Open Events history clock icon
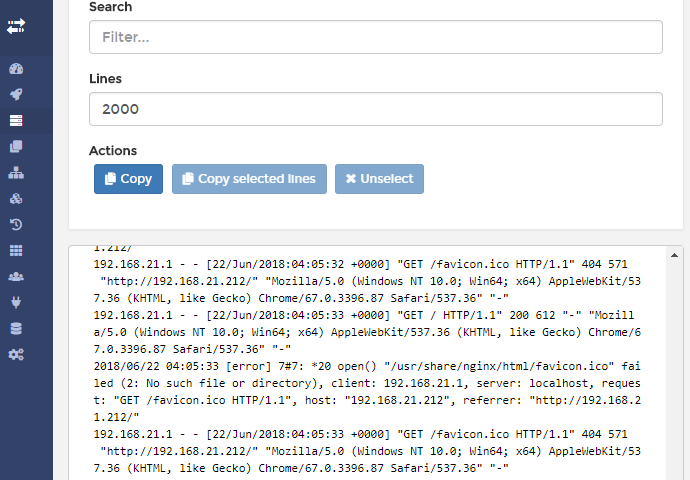 pyautogui.click(x=16, y=224)
